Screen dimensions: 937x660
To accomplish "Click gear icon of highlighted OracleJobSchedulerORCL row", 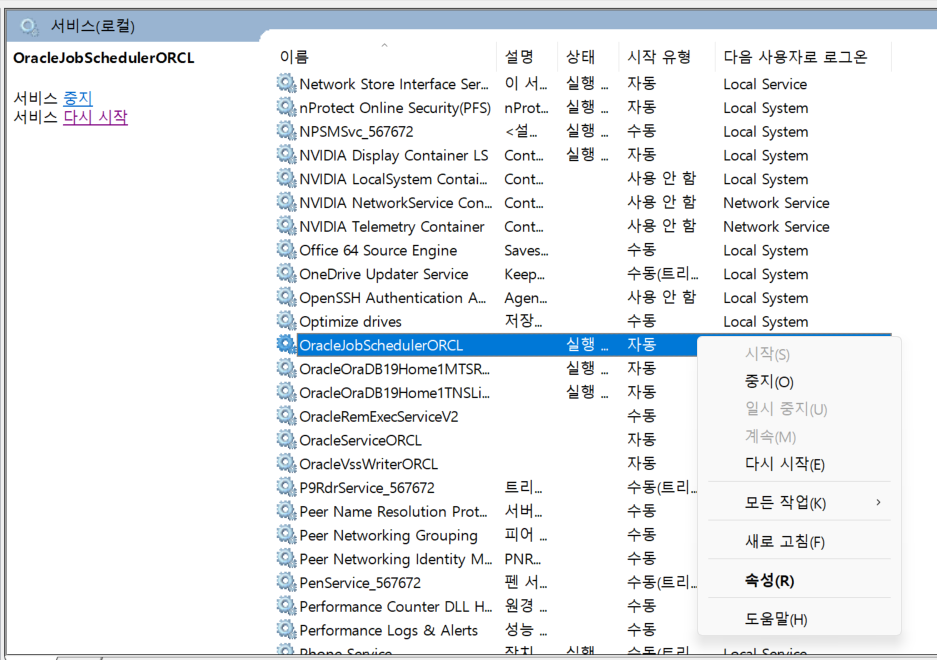I will coord(286,344).
